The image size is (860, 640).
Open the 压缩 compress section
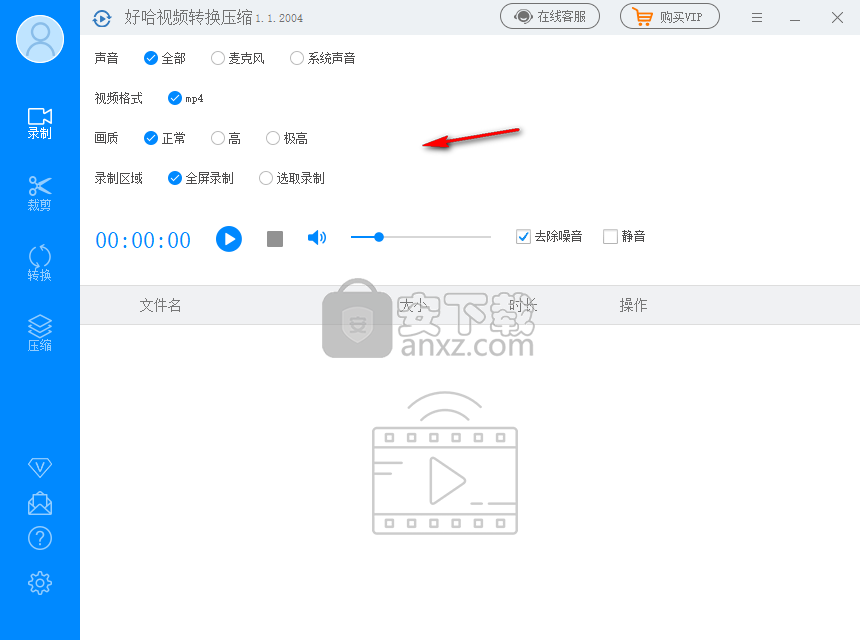(x=39, y=333)
